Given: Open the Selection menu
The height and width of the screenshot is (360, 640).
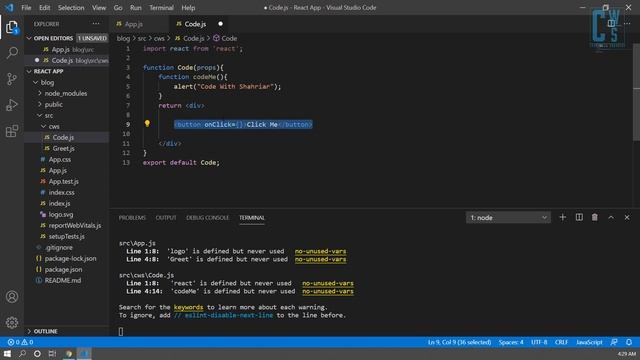Looking at the screenshot, I should (x=71, y=8).
